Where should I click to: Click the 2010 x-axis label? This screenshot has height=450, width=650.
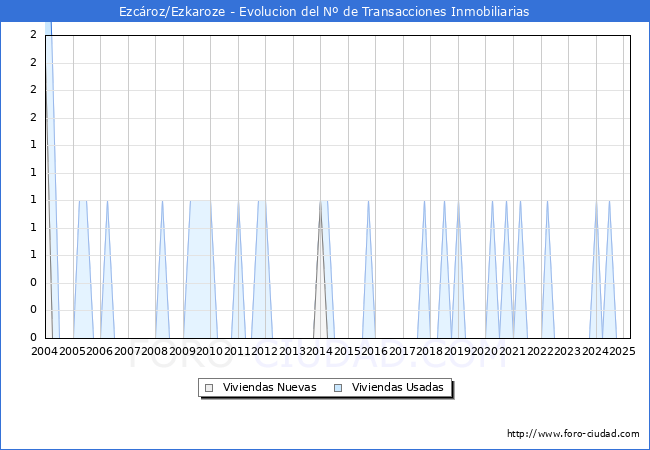(210, 351)
